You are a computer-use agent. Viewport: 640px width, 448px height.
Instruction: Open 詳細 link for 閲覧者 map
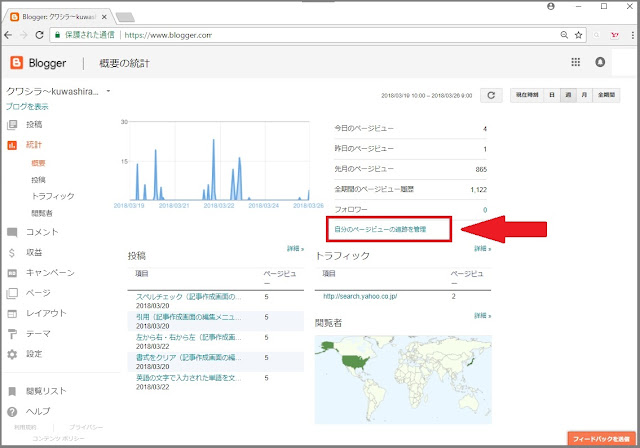(x=482, y=316)
